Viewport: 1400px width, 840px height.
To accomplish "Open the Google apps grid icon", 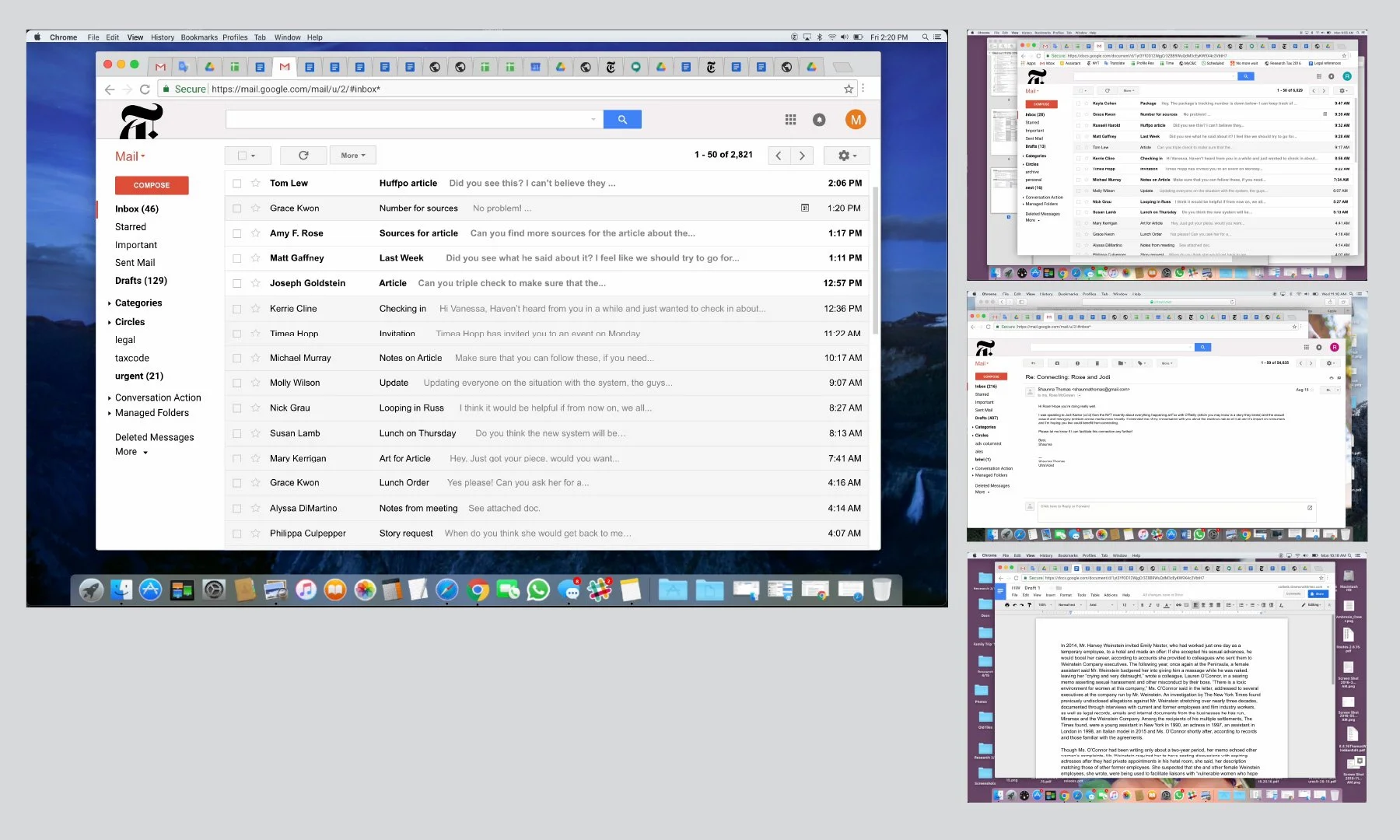I will coord(790,120).
